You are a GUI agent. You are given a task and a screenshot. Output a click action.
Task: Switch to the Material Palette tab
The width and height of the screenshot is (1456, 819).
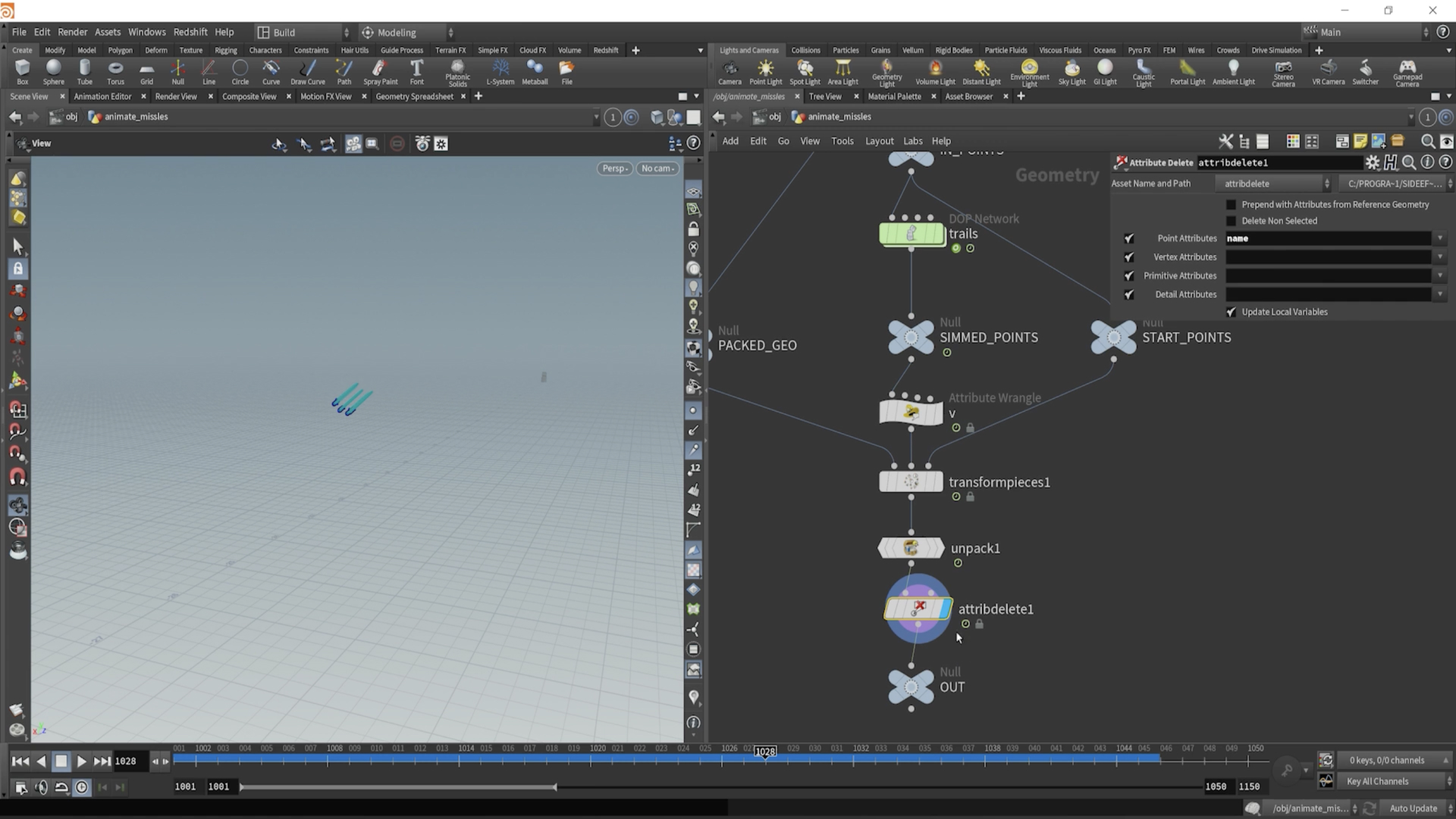pyautogui.click(x=894, y=96)
